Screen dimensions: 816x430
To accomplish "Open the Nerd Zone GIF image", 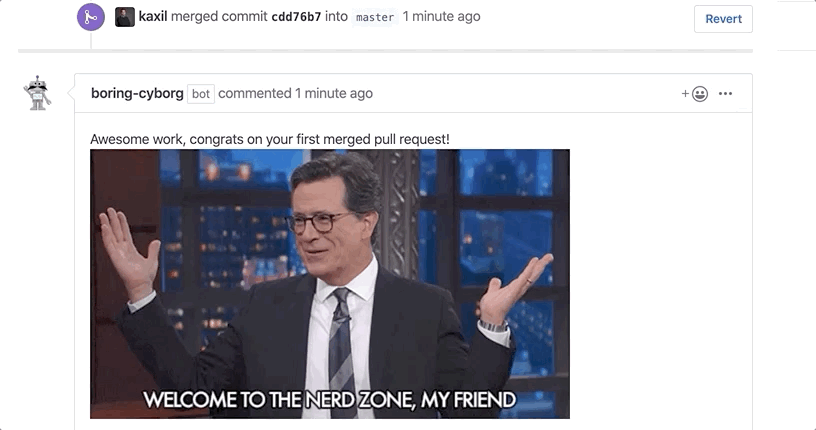I will [330, 284].
